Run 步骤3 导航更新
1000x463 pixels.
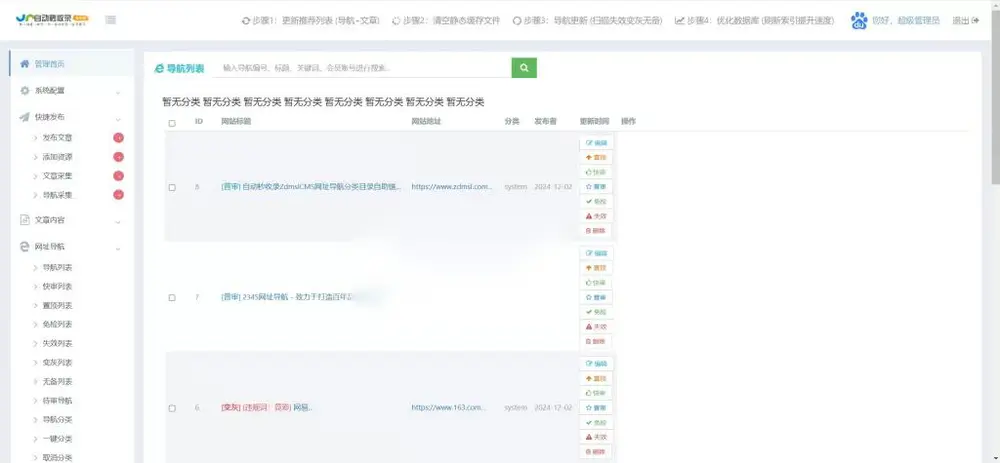(x=585, y=20)
